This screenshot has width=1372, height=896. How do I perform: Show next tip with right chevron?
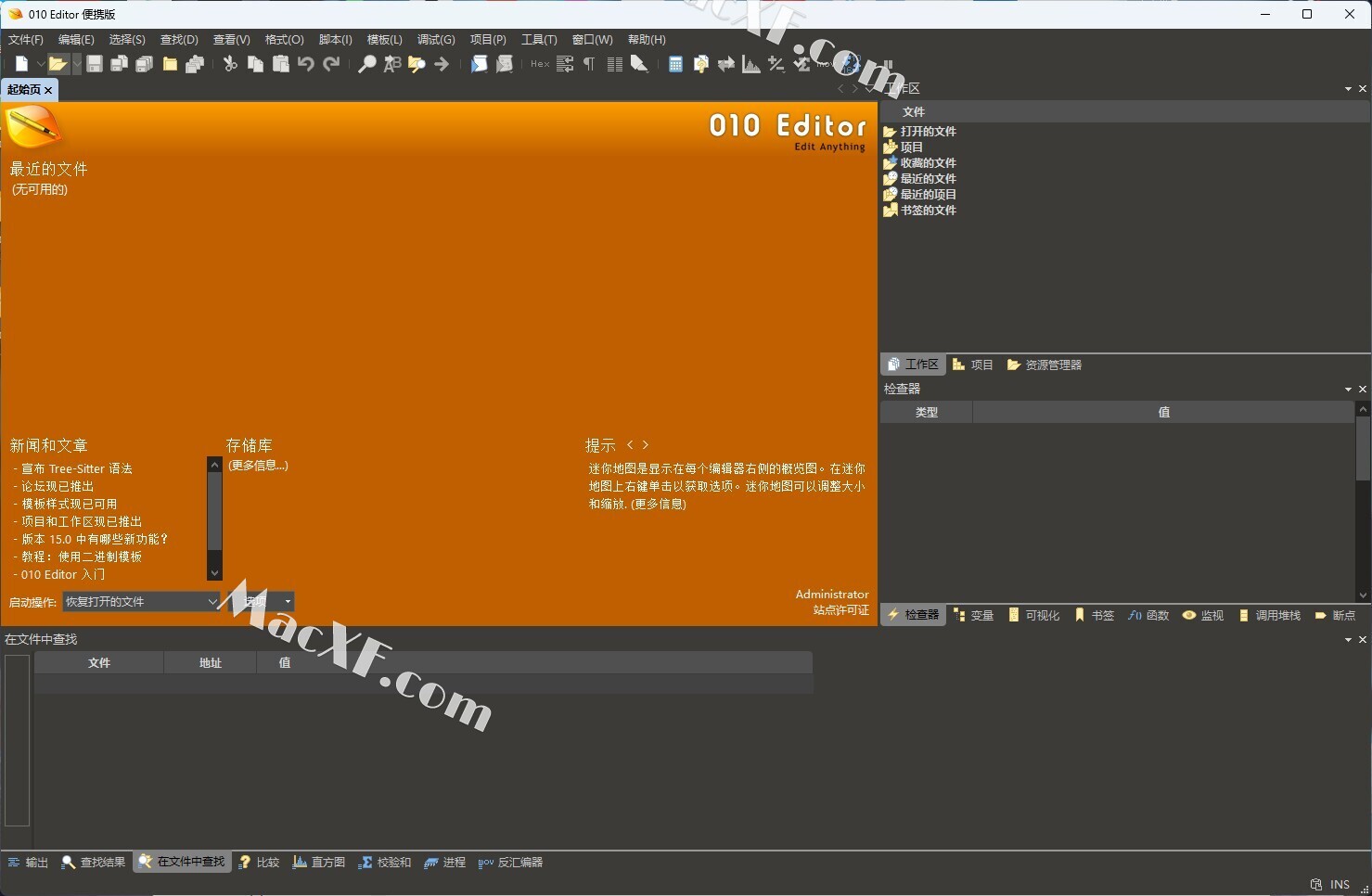pyautogui.click(x=646, y=445)
